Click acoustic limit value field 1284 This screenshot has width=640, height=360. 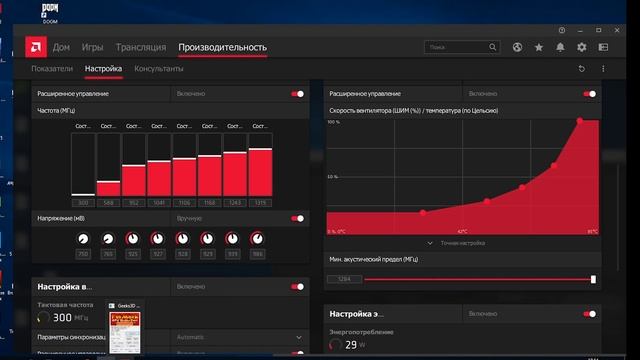point(344,279)
